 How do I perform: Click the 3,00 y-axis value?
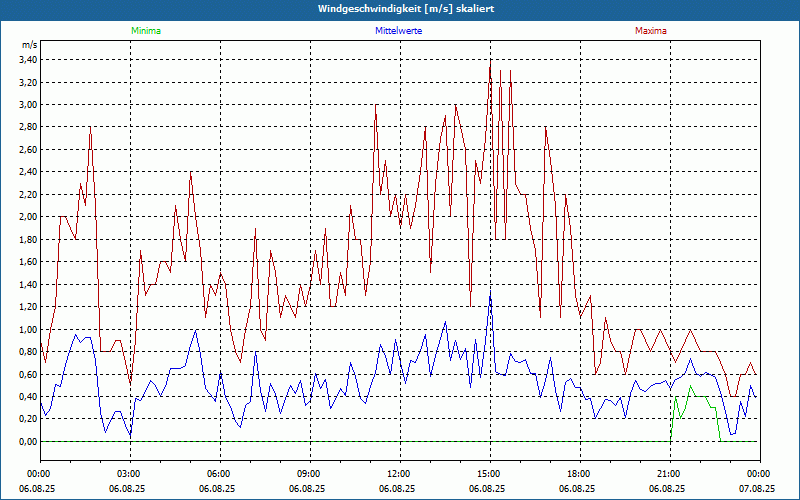[x=28, y=105]
